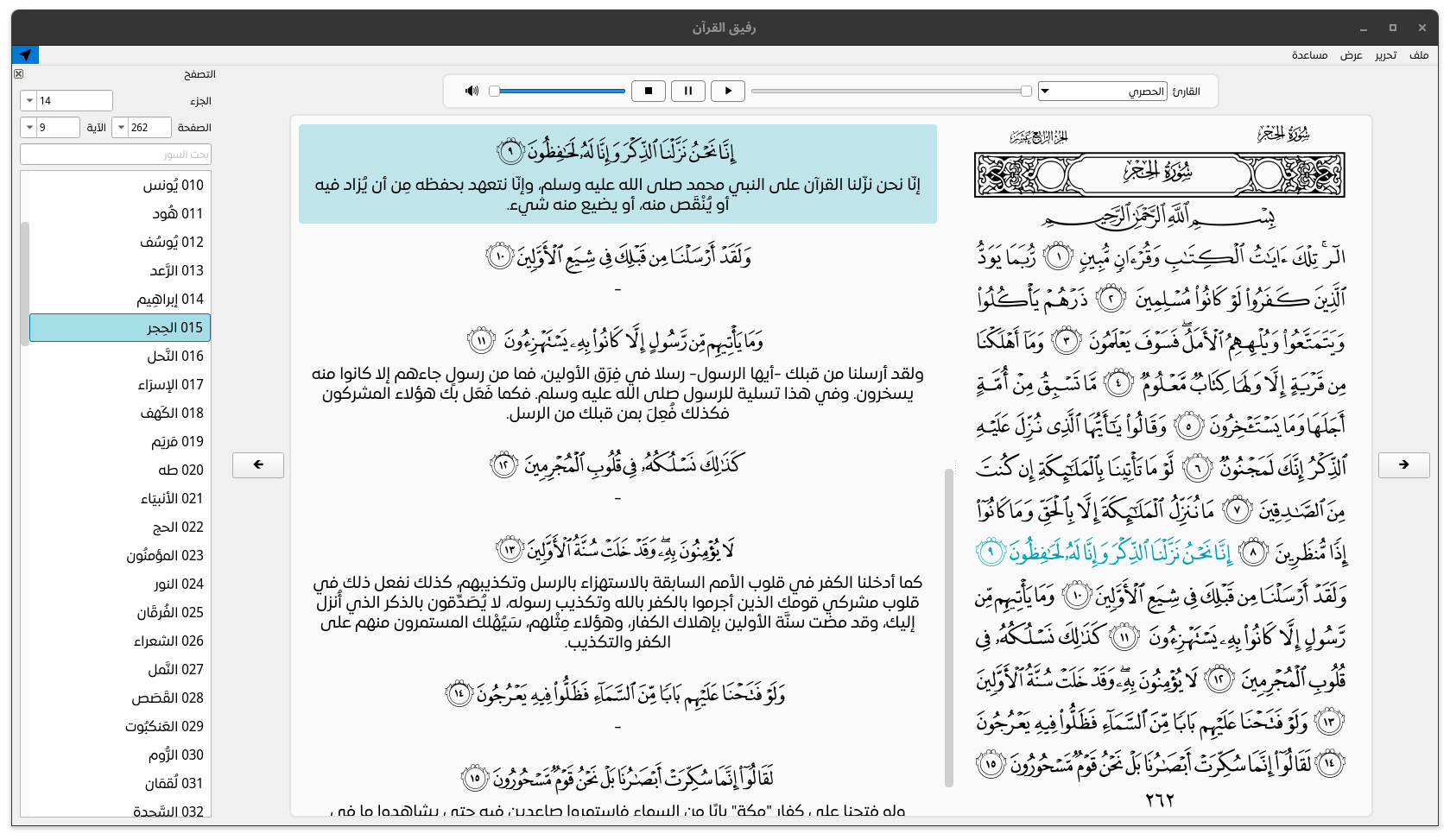Open the مساعدة menu
This screenshot has height=840, width=1450.
(x=1309, y=55)
